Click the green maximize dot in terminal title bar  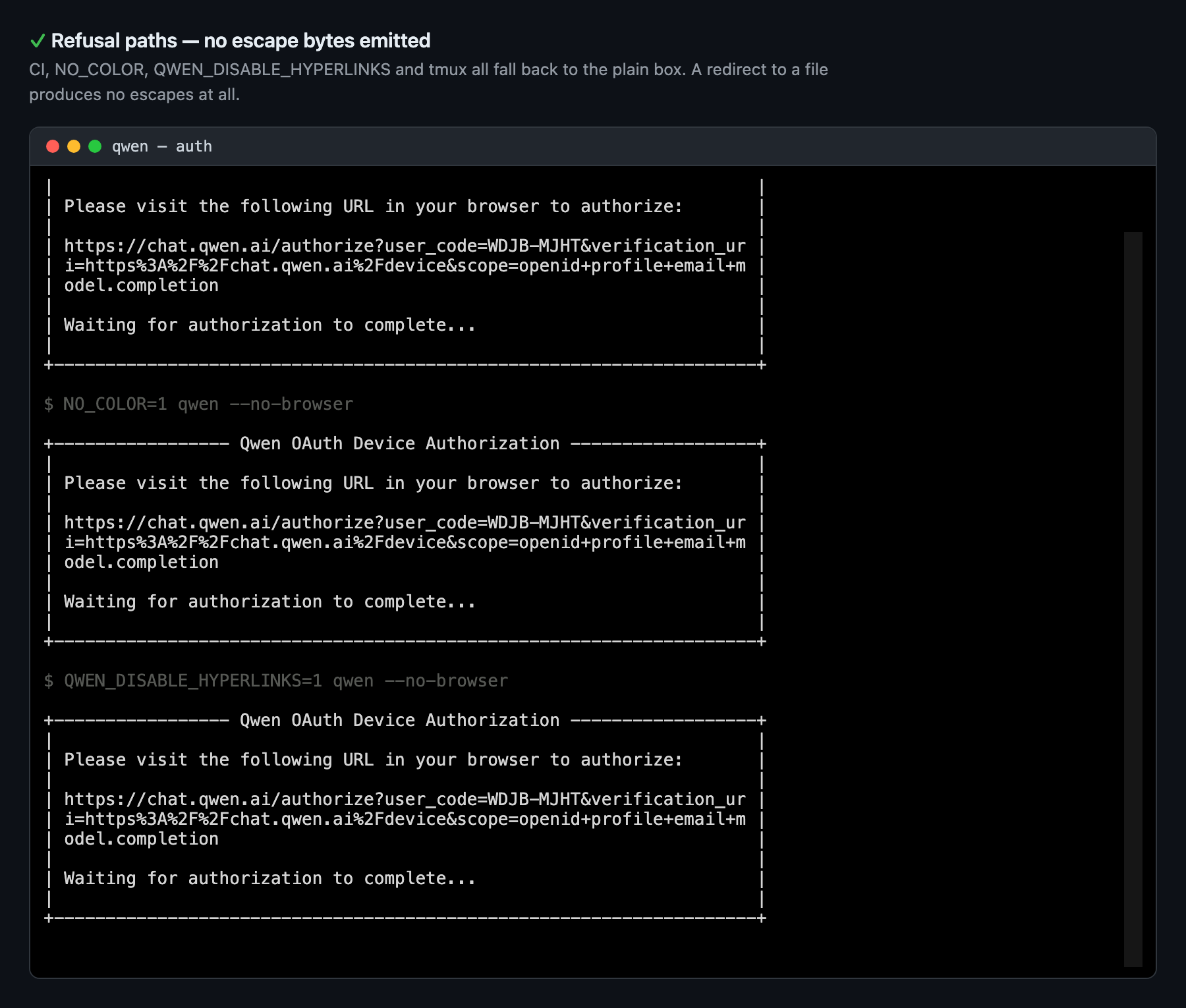click(x=95, y=146)
